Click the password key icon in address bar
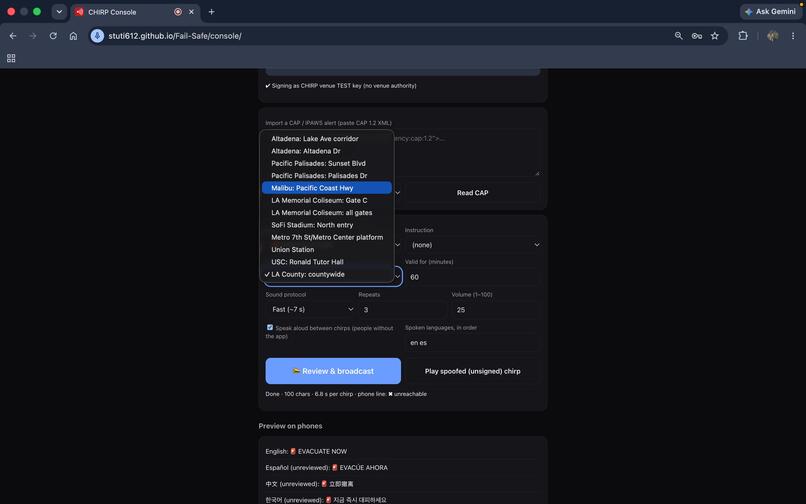This screenshot has width=806, height=504. pos(697,36)
